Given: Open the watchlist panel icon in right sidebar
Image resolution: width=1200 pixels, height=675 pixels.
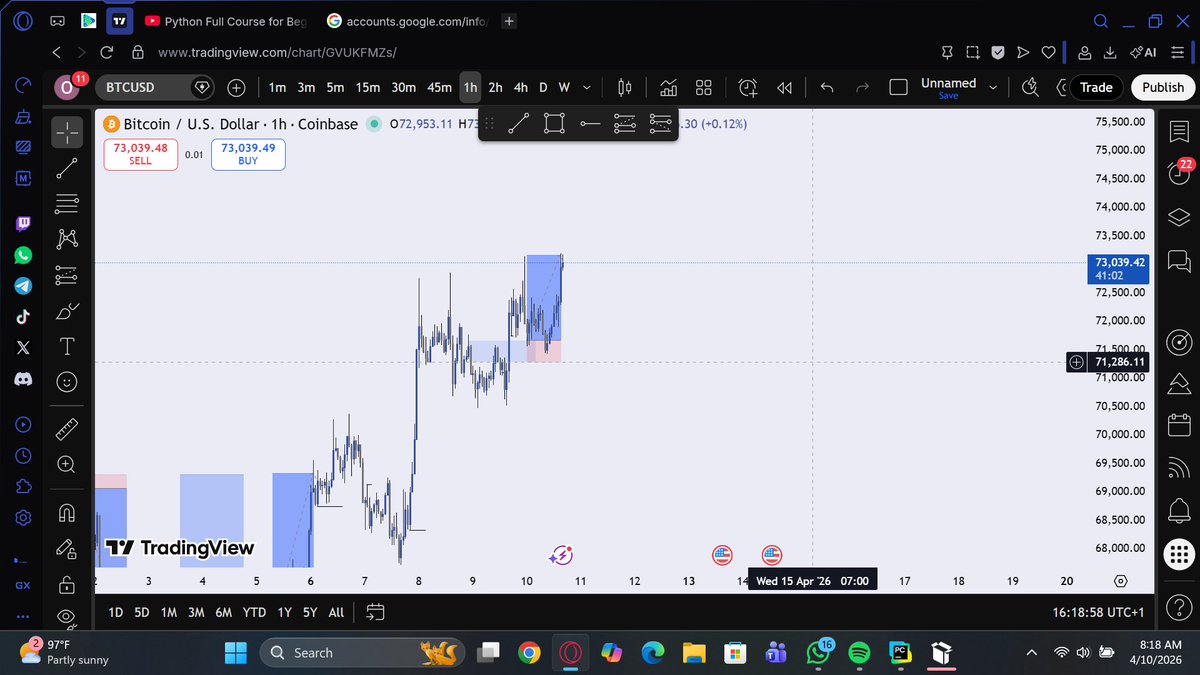Looking at the screenshot, I should pos(1179,131).
